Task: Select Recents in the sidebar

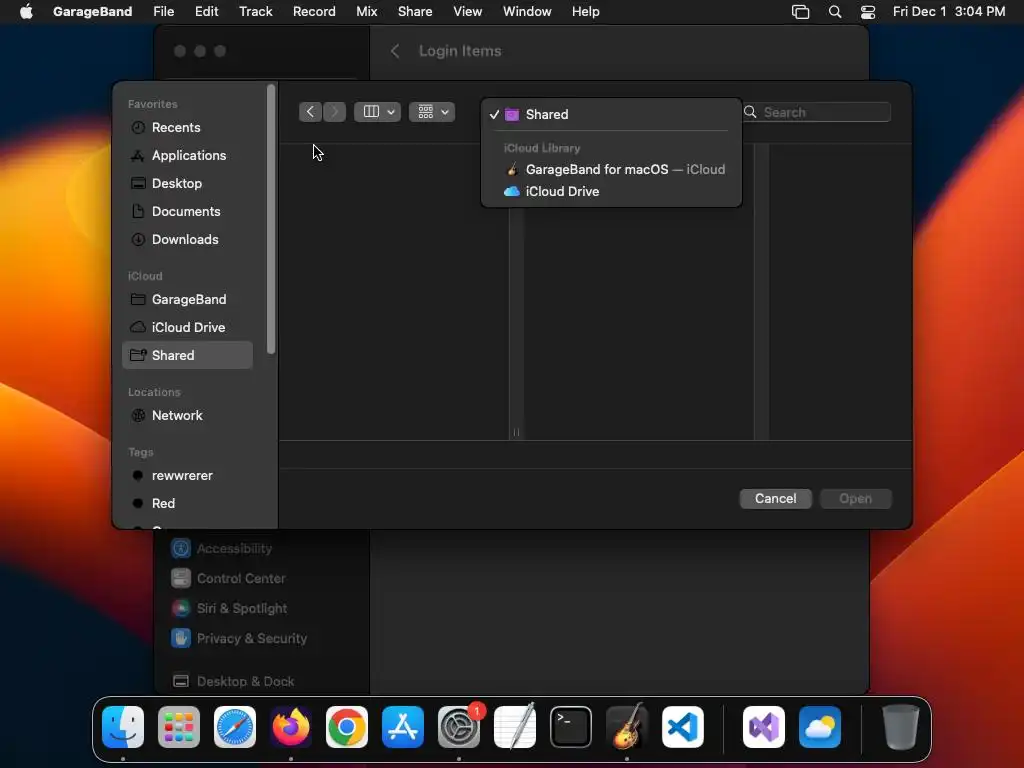Action: coord(187,127)
